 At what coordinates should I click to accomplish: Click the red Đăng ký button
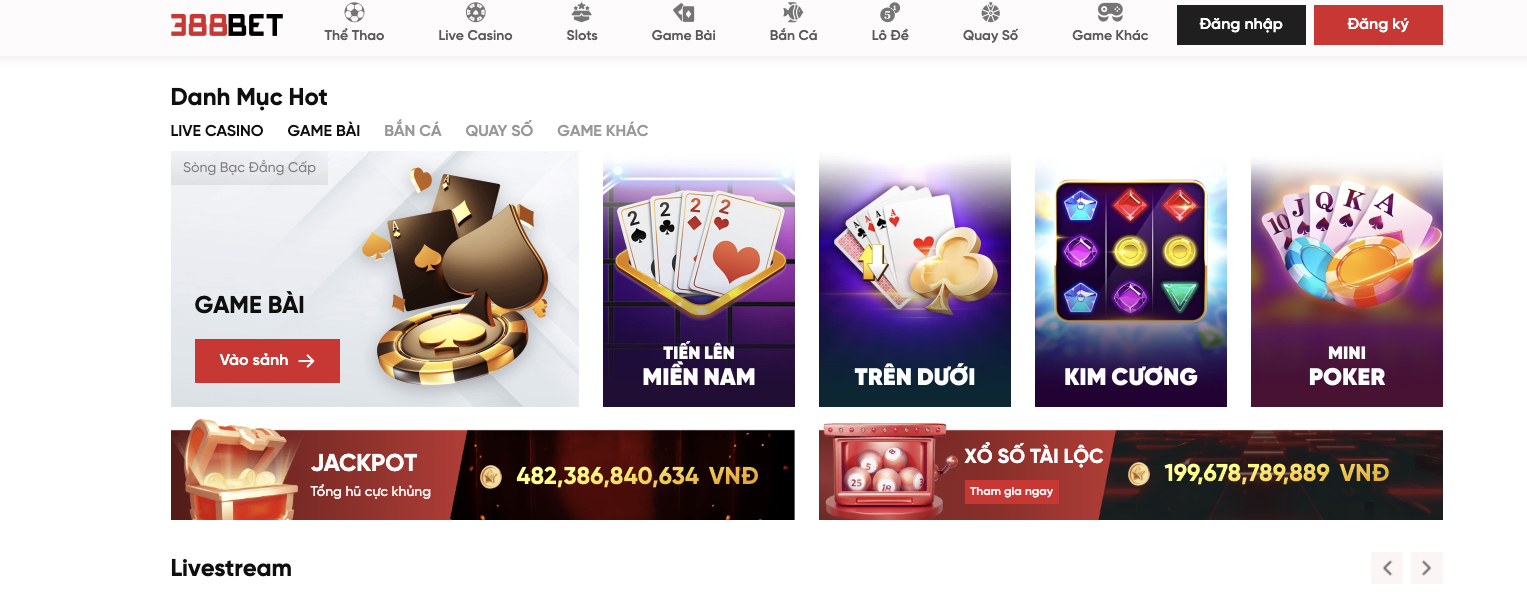(x=1378, y=25)
